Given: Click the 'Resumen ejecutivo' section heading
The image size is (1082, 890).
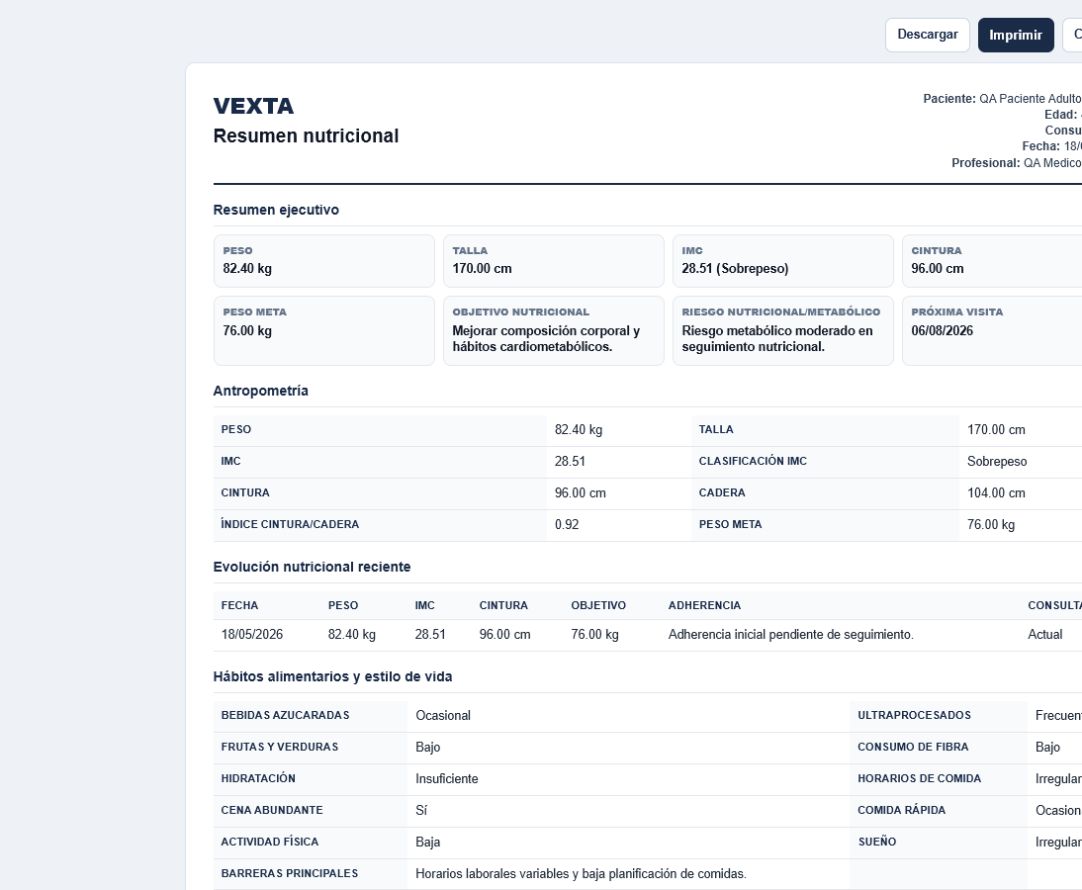Looking at the screenshot, I should pyautogui.click(x=276, y=210).
